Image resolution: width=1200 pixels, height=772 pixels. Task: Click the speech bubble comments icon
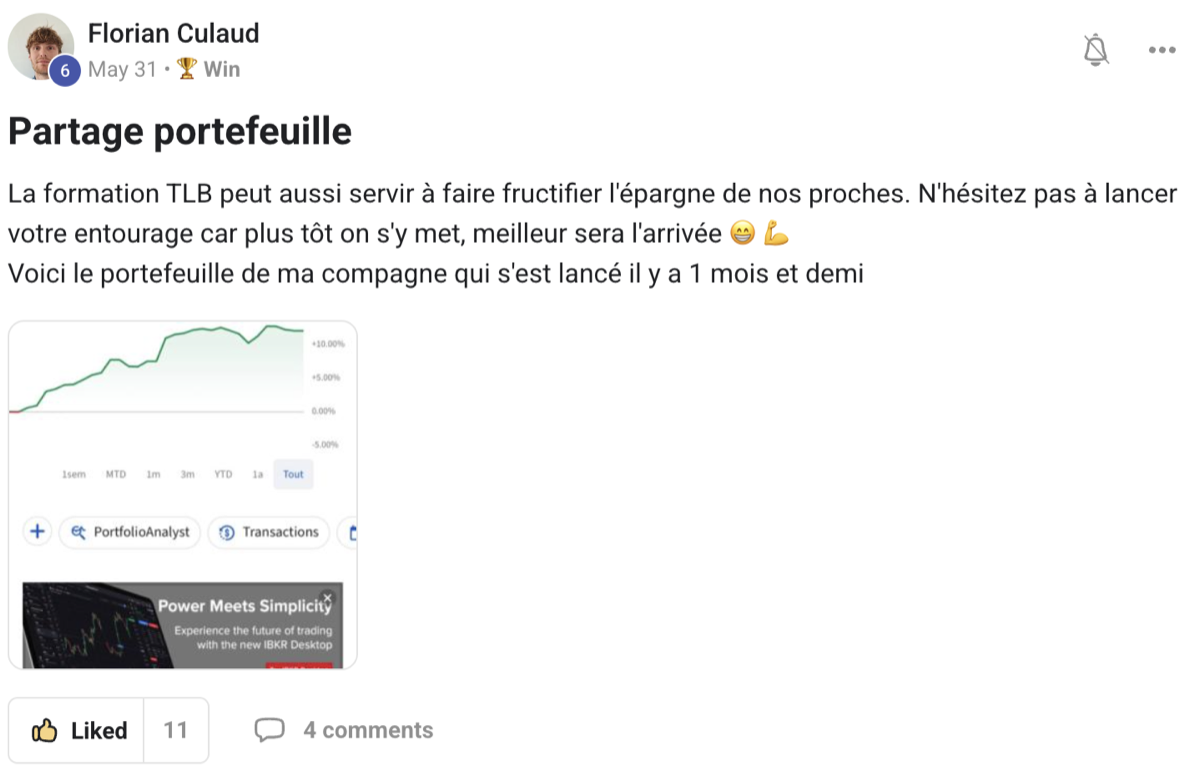coord(270,730)
